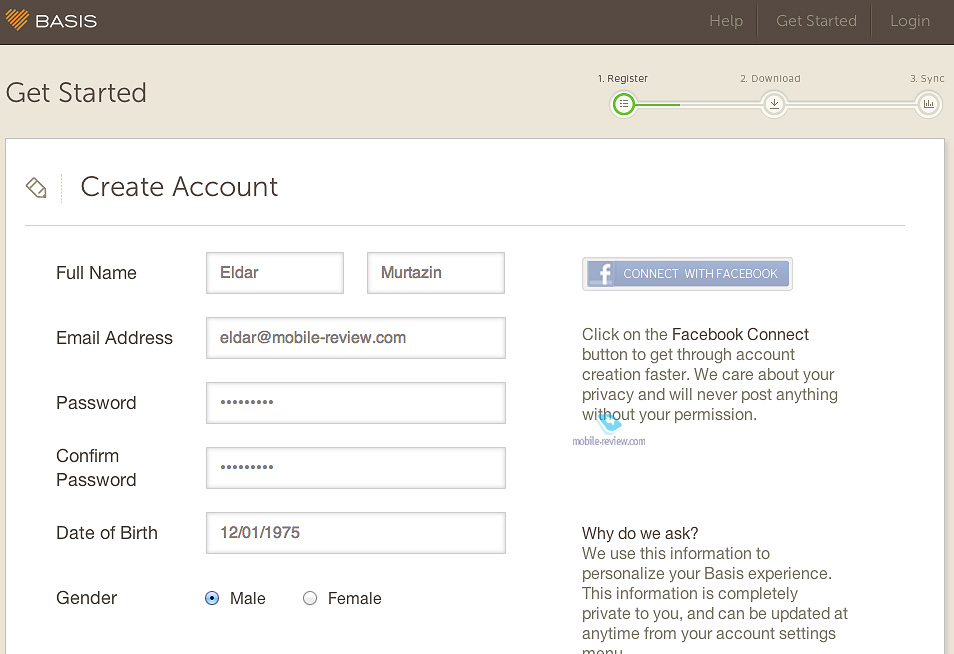Connect with Facebook button
Viewport: 954px width, 654px height.
[x=687, y=274]
